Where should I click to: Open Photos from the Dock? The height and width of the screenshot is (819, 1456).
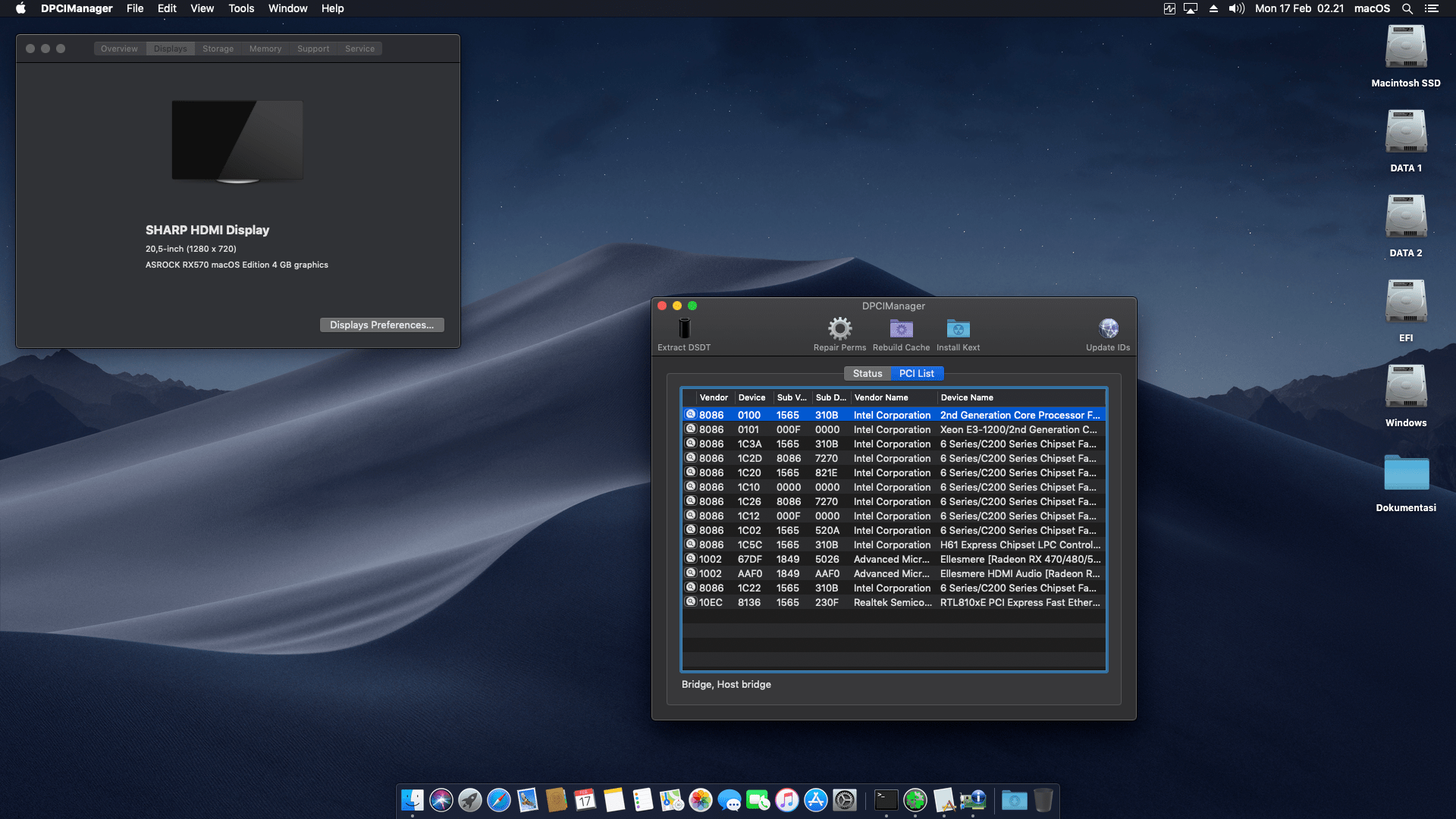point(701,800)
